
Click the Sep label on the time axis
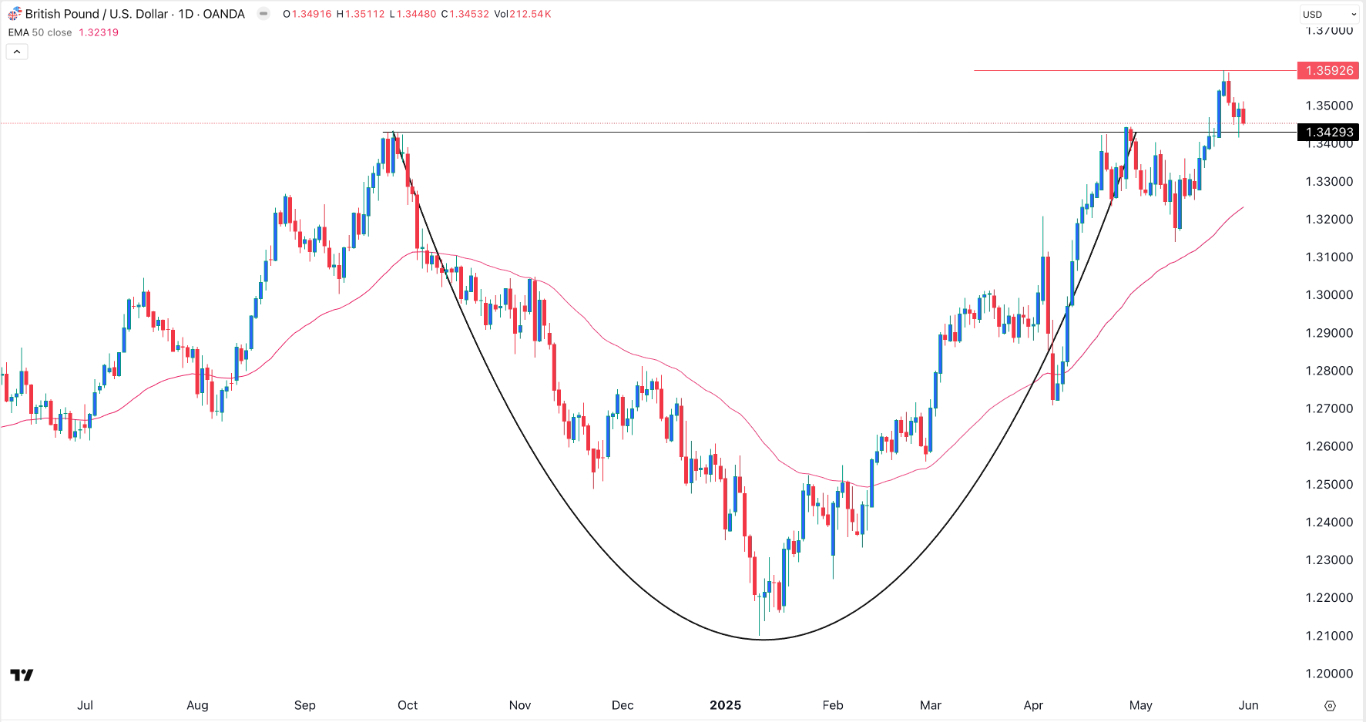coord(304,705)
